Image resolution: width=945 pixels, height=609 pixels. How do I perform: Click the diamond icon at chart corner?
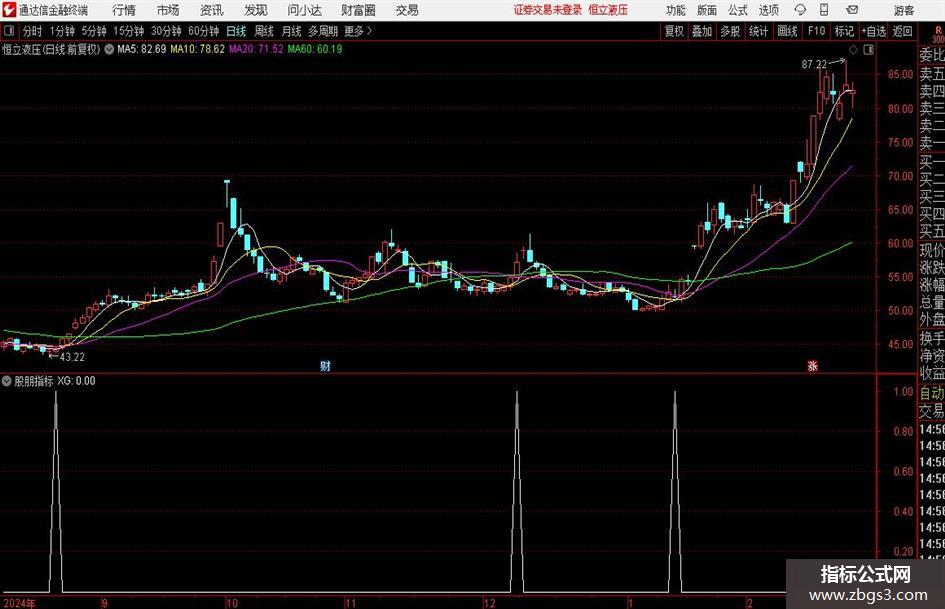[x=853, y=49]
